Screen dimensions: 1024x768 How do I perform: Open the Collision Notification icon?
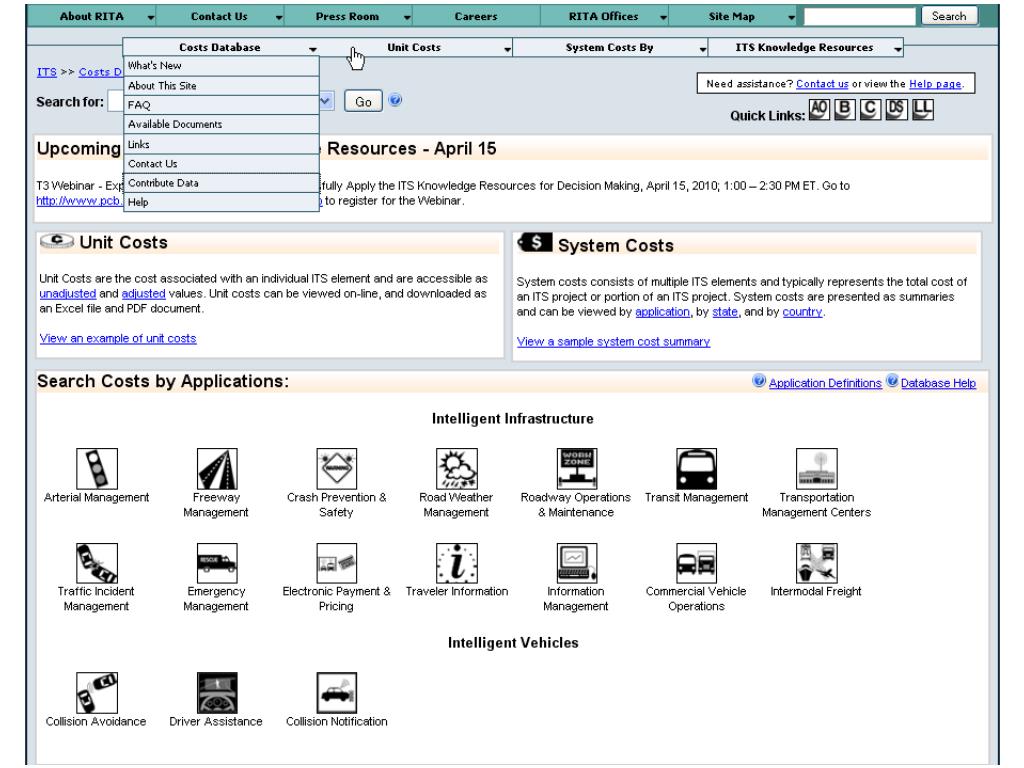pyautogui.click(x=336, y=693)
